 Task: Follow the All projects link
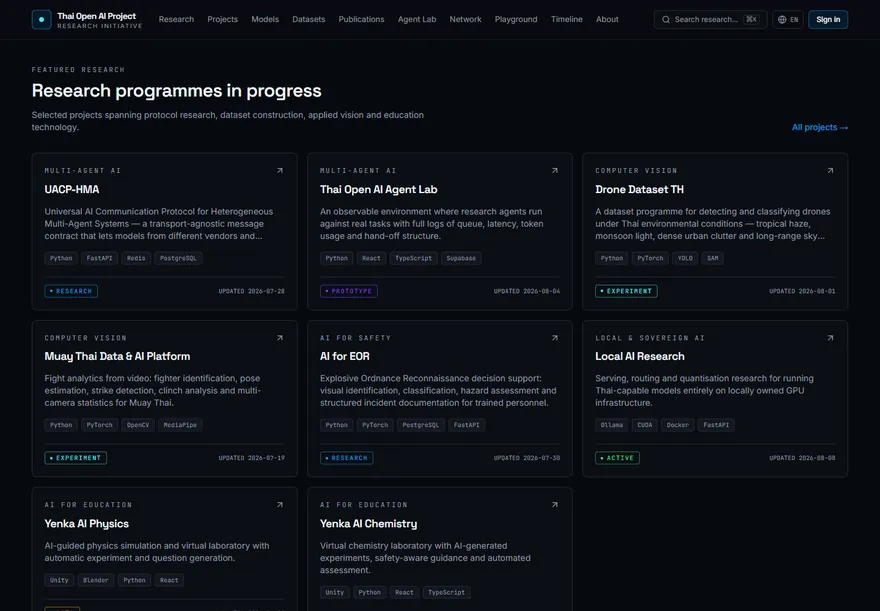point(819,127)
